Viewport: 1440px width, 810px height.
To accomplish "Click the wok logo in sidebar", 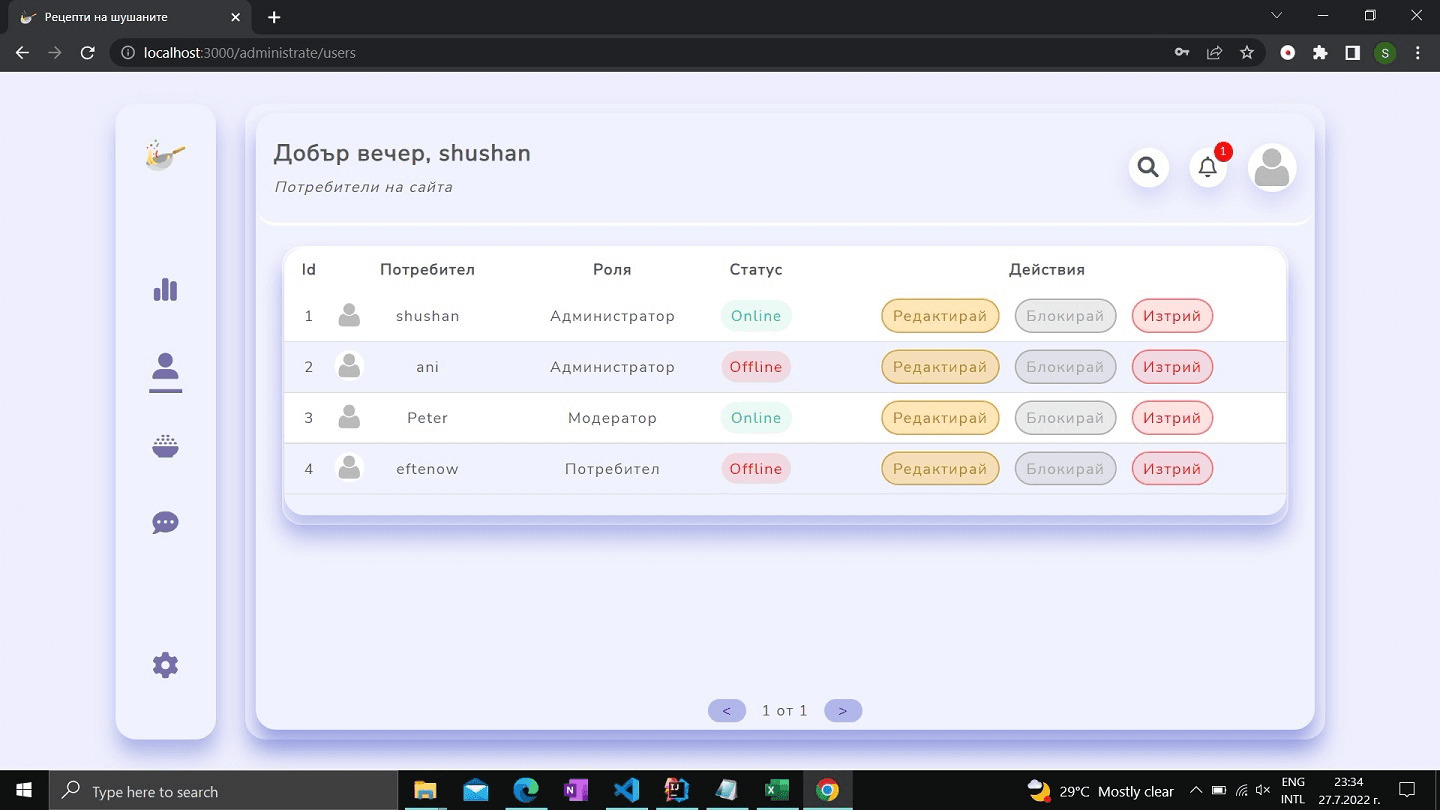I will (x=165, y=155).
